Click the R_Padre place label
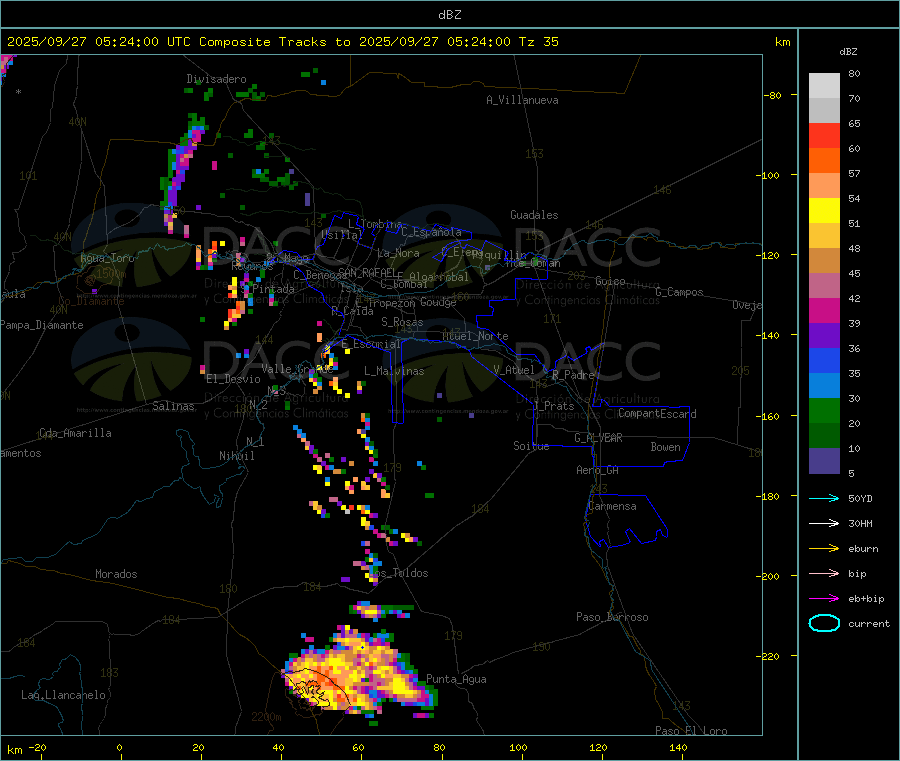Screen dimensions: 900x761 pos(573,375)
